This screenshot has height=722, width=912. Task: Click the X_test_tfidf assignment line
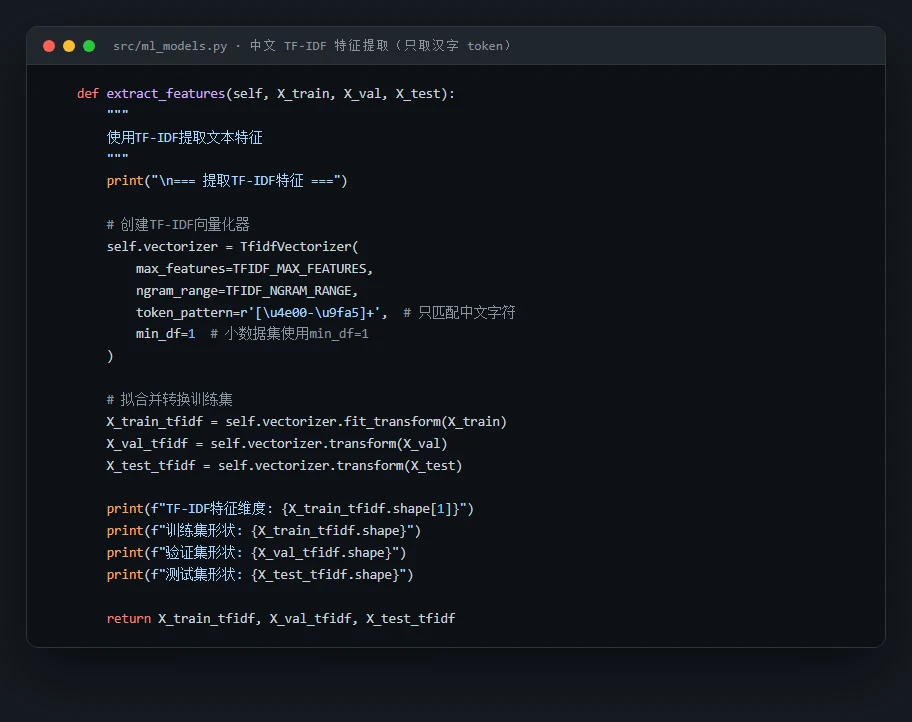(x=284, y=465)
